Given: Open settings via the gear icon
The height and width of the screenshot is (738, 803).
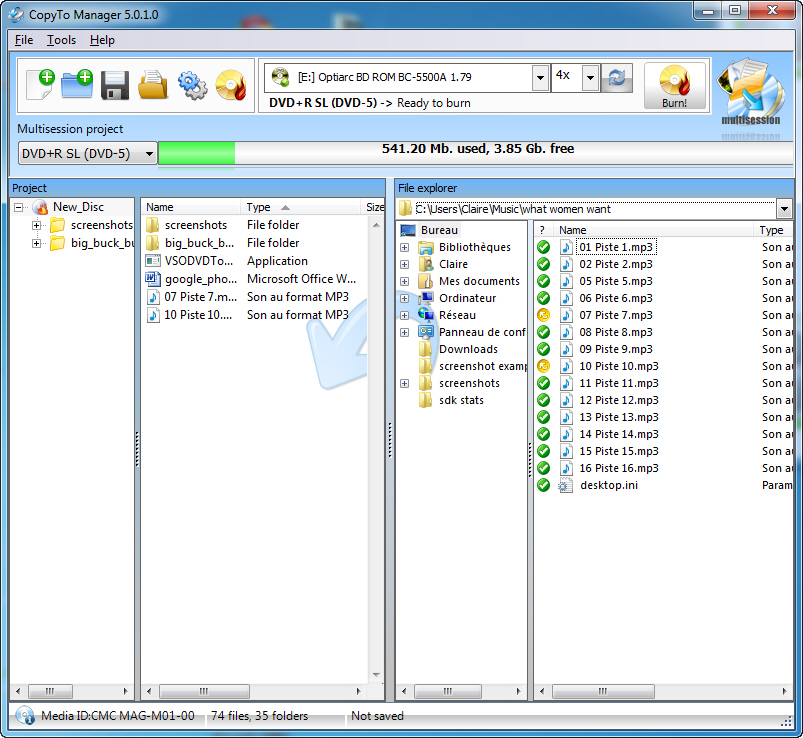Looking at the screenshot, I should 191,85.
